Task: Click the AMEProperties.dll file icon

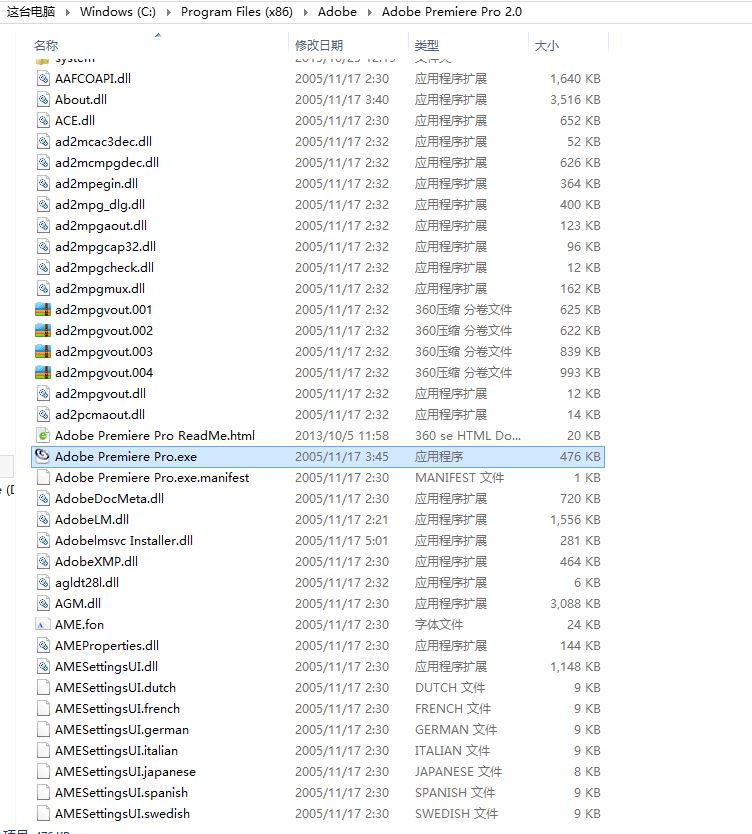Action: point(43,646)
